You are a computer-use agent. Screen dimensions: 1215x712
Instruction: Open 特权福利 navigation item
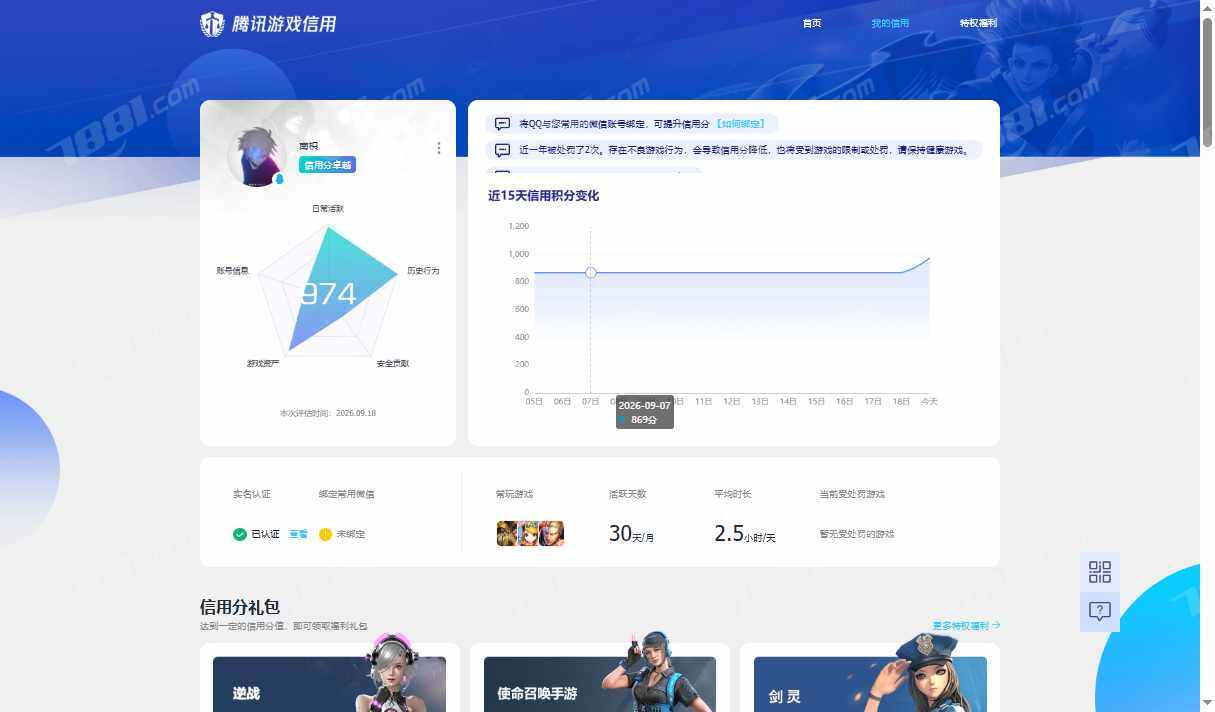coord(978,23)
